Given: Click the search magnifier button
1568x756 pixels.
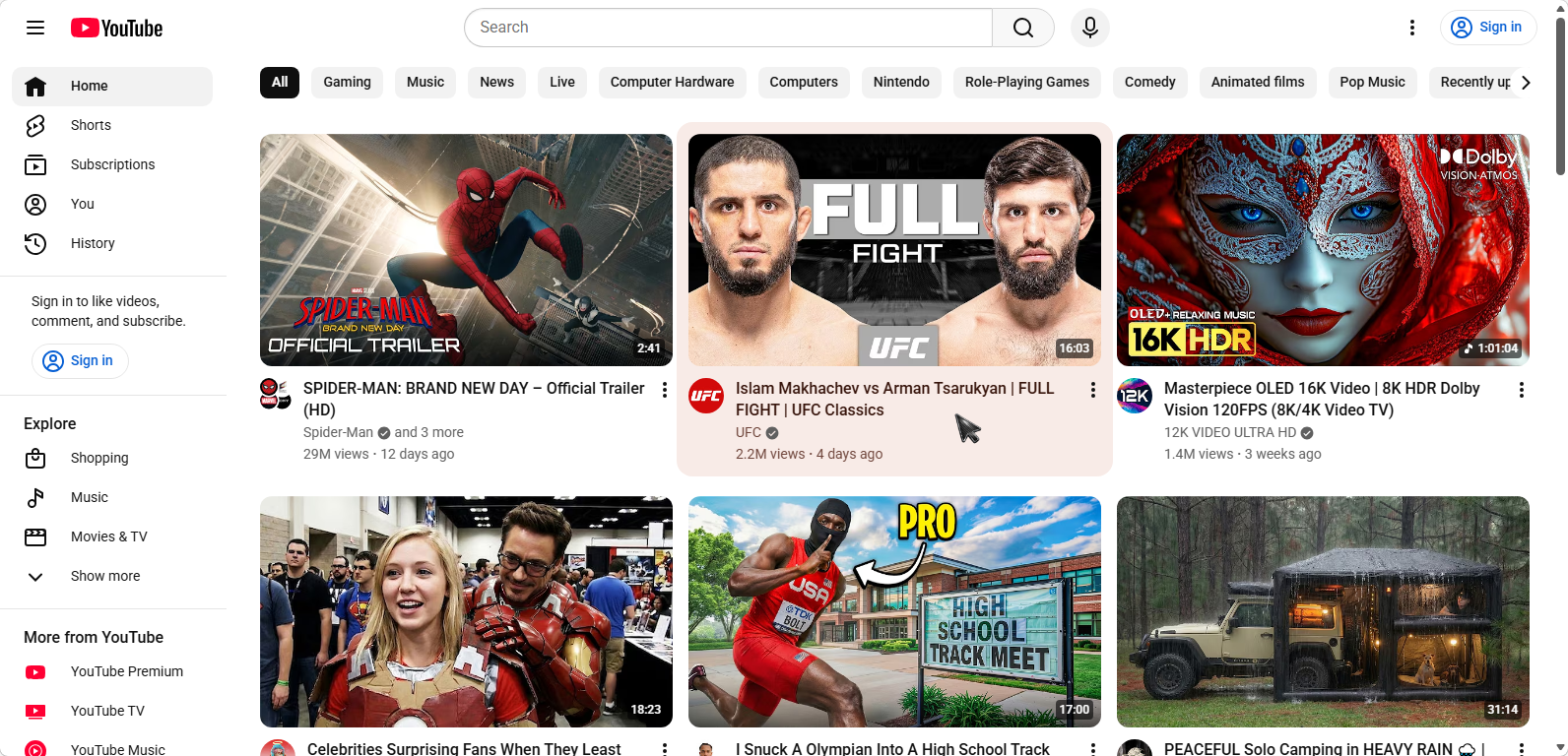Looking at the screenshot, I should [1023, 28].
